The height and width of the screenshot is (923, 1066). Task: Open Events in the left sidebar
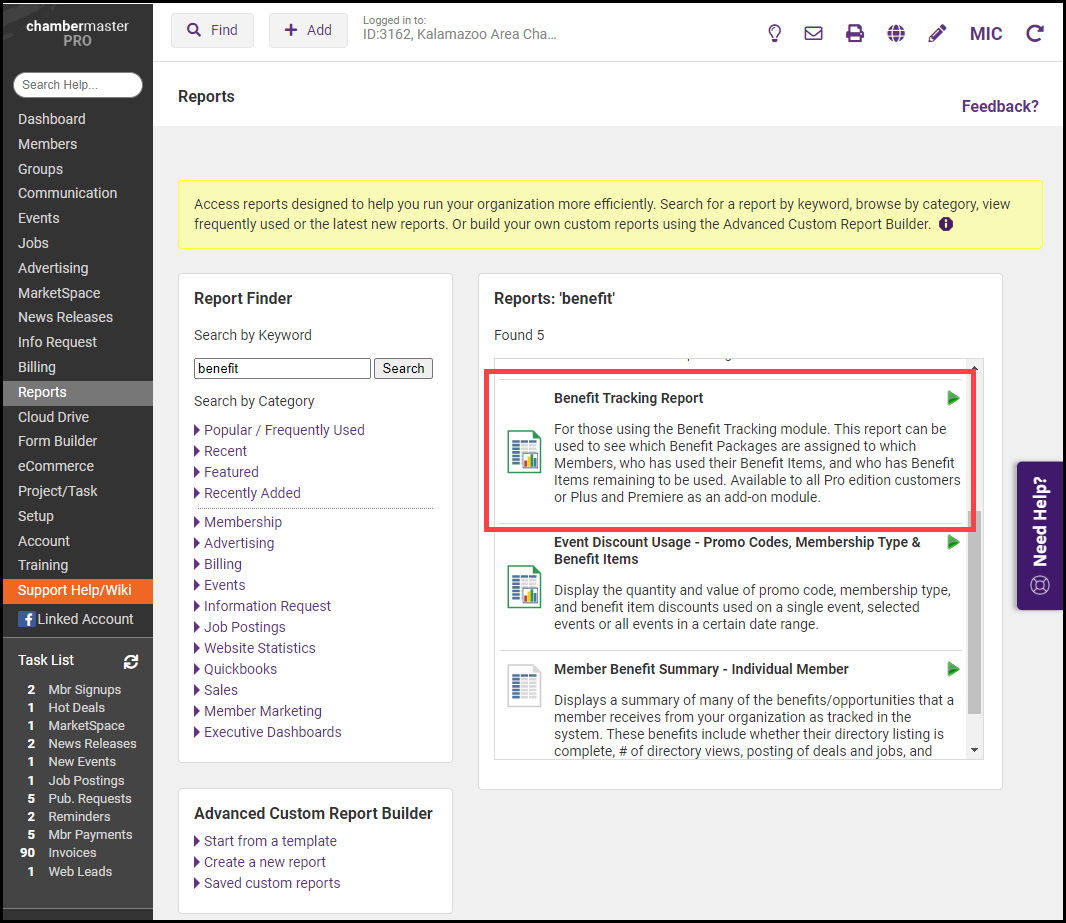tap(39, 218)
